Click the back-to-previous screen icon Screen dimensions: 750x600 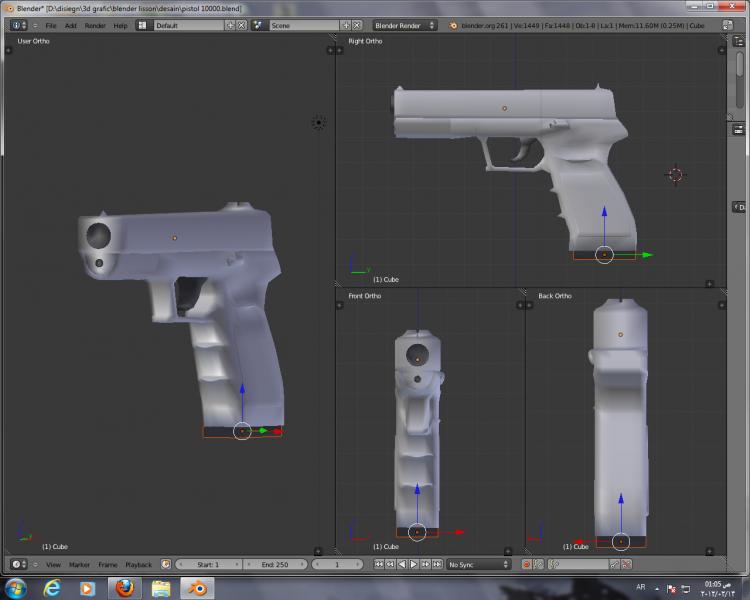coord(728,25)
